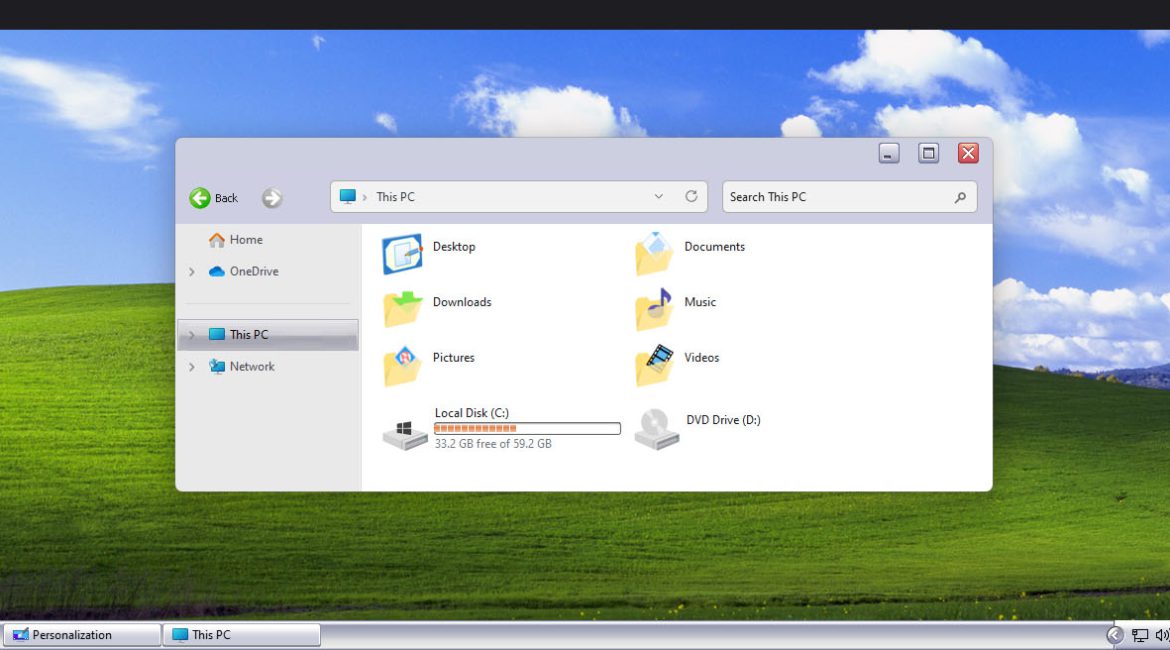Viewport: 1170px width, 650px height.
Task: Close the This PC window
Action: [x=968, y=153]
